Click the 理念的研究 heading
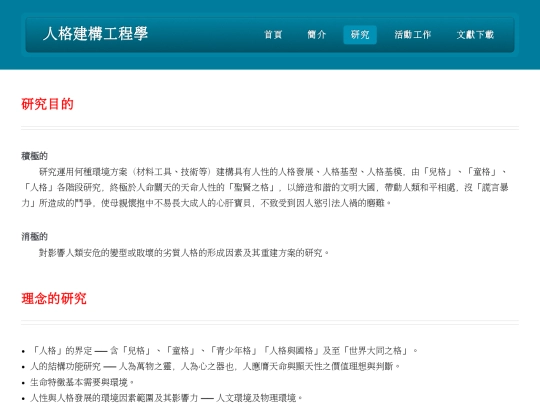 54,298
